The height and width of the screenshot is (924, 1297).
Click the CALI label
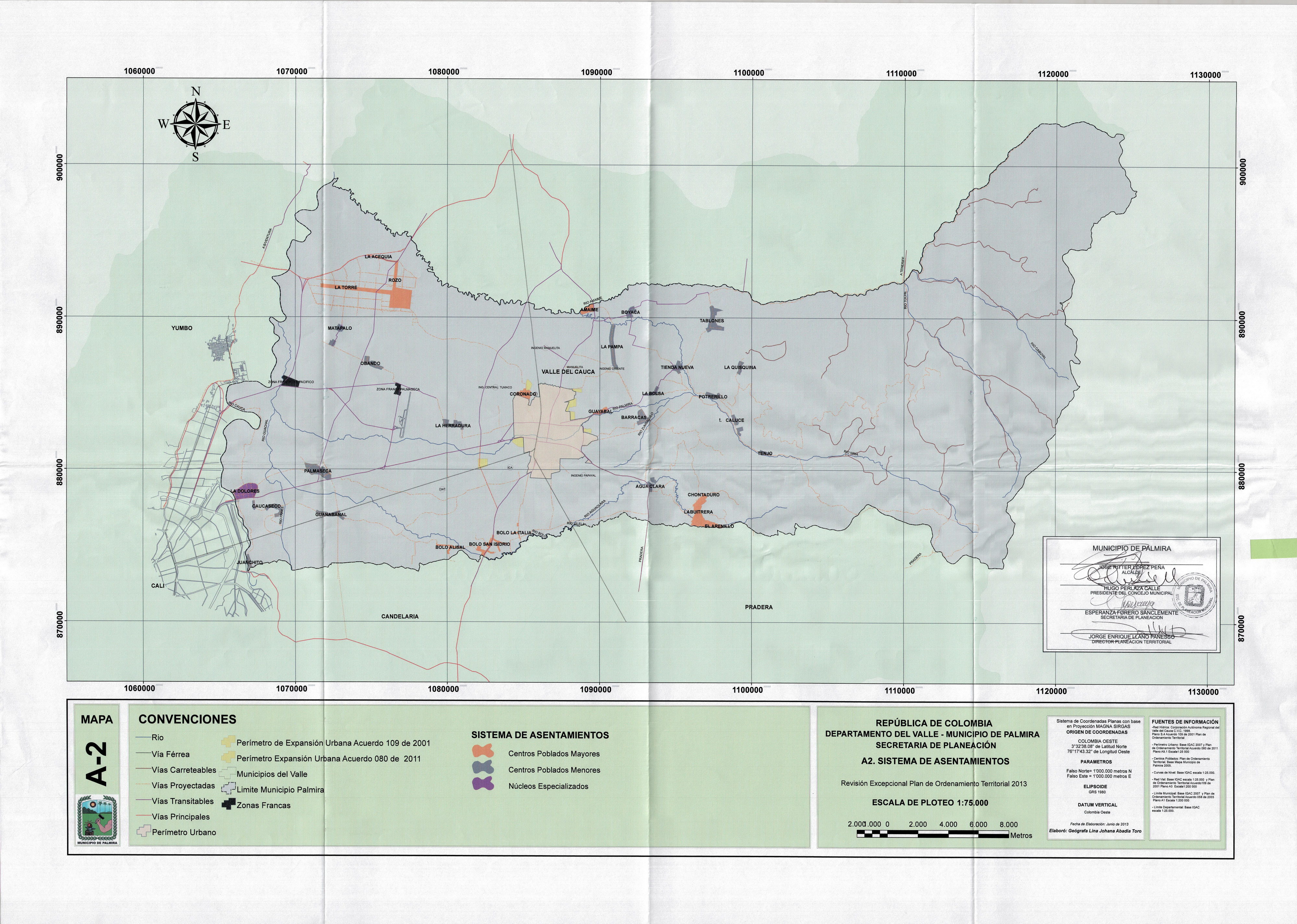pyautogui.click(x=158, y=585)
